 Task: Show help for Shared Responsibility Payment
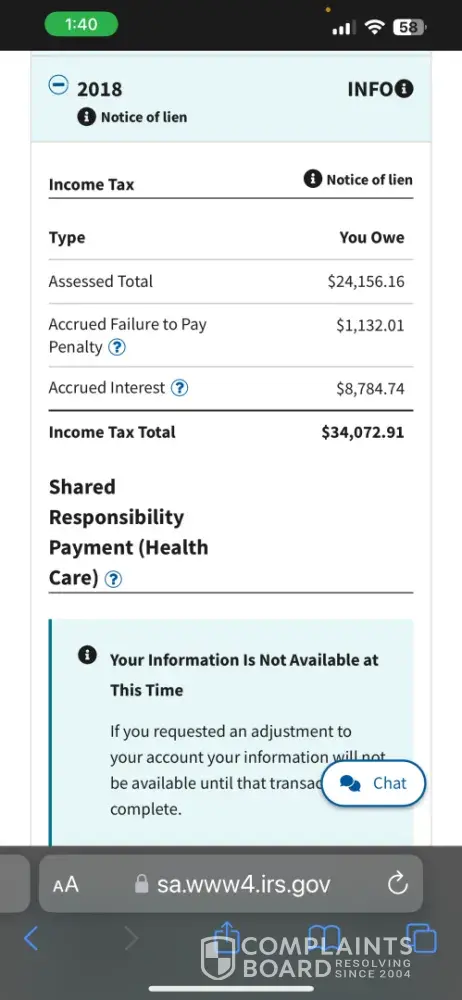114,579
